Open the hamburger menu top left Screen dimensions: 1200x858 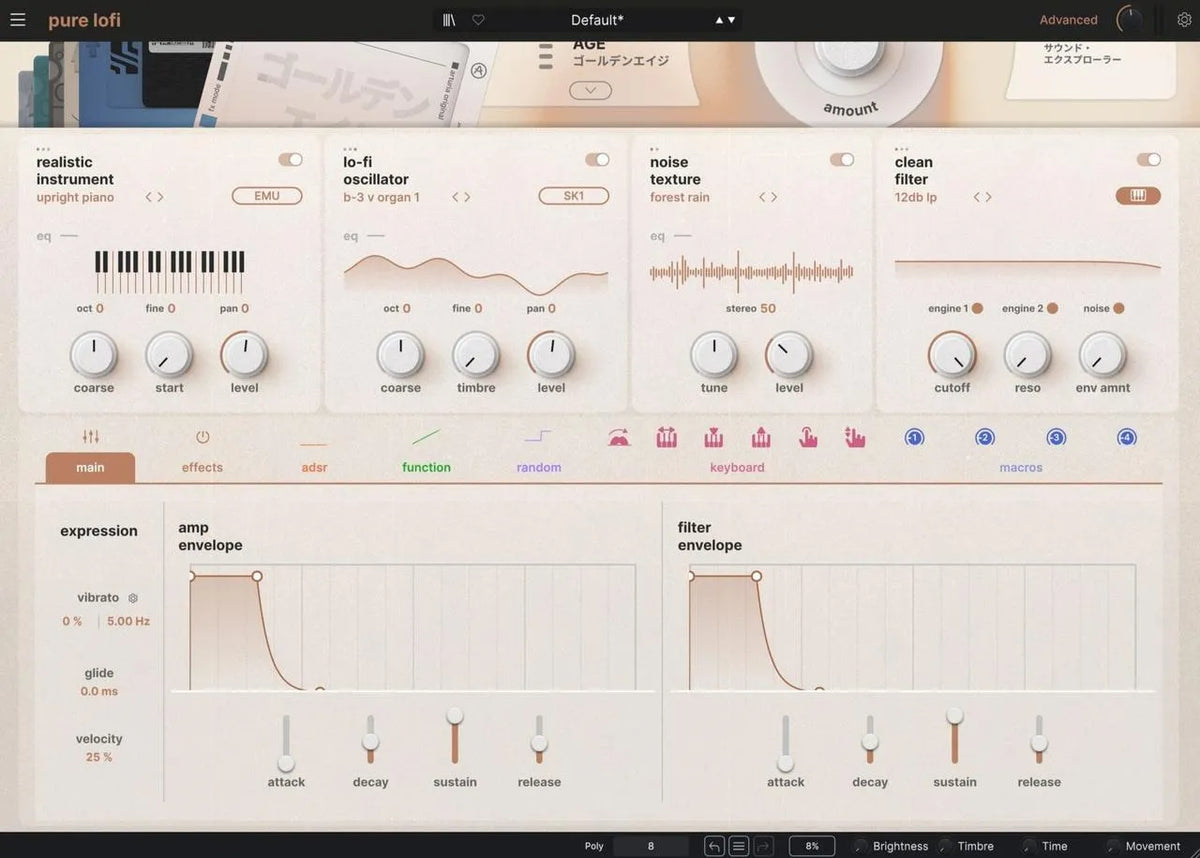[x=18, y=19]
